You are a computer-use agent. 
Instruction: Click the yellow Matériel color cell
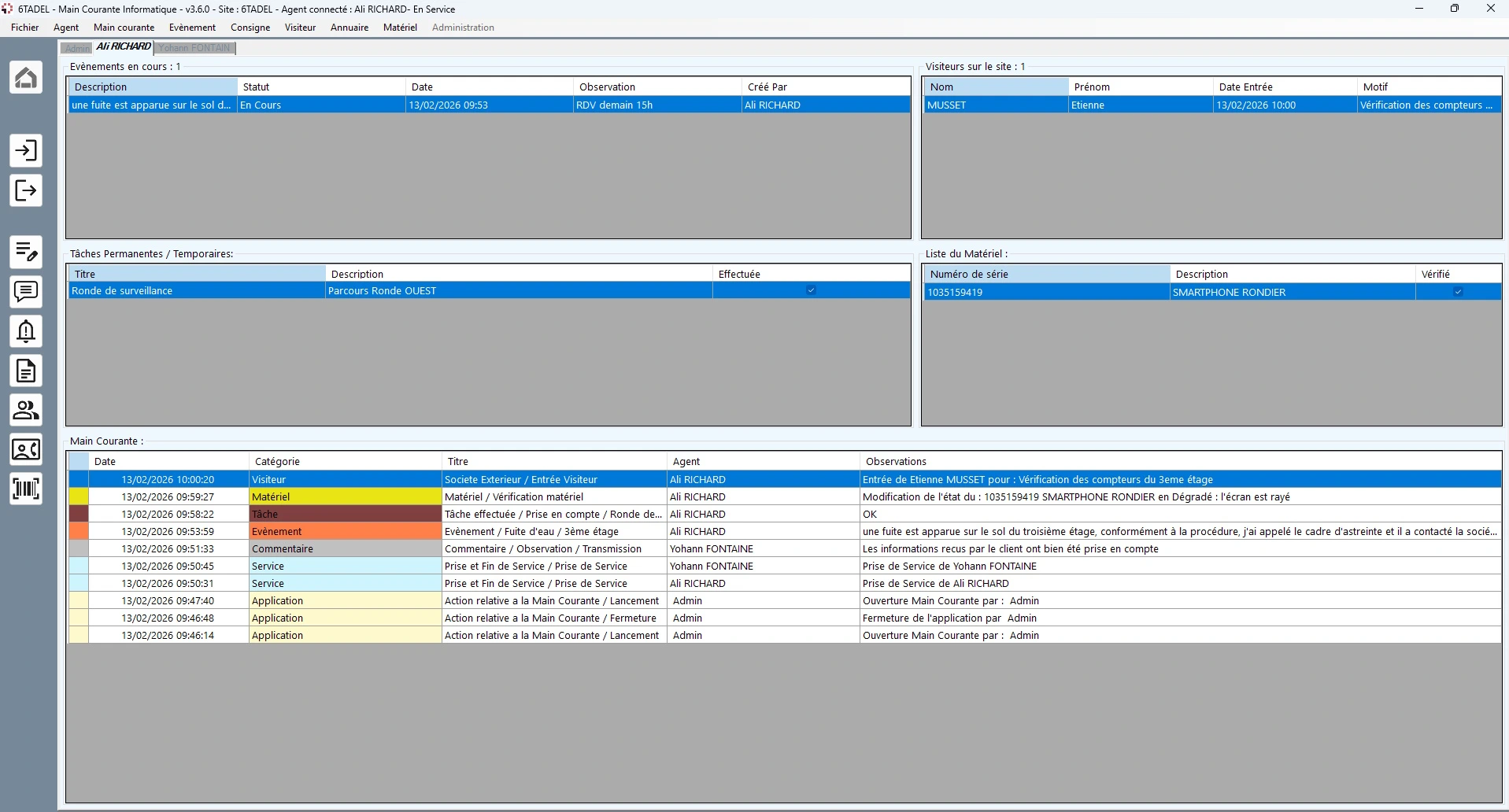79,497
